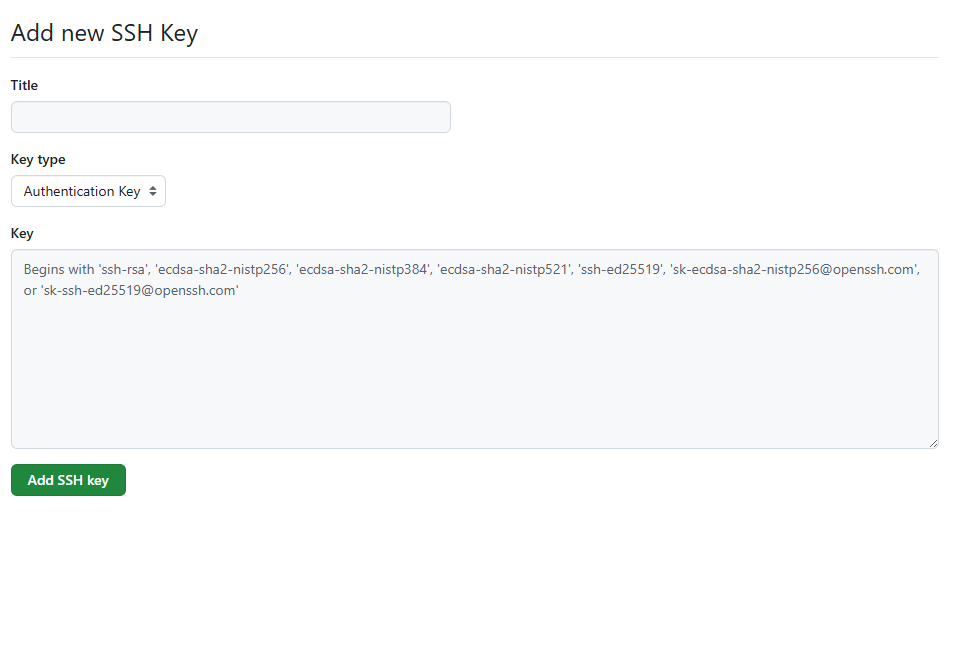954x651 pixels.
Task: Click the Key textarea resize grip
Action: point(933,442)
